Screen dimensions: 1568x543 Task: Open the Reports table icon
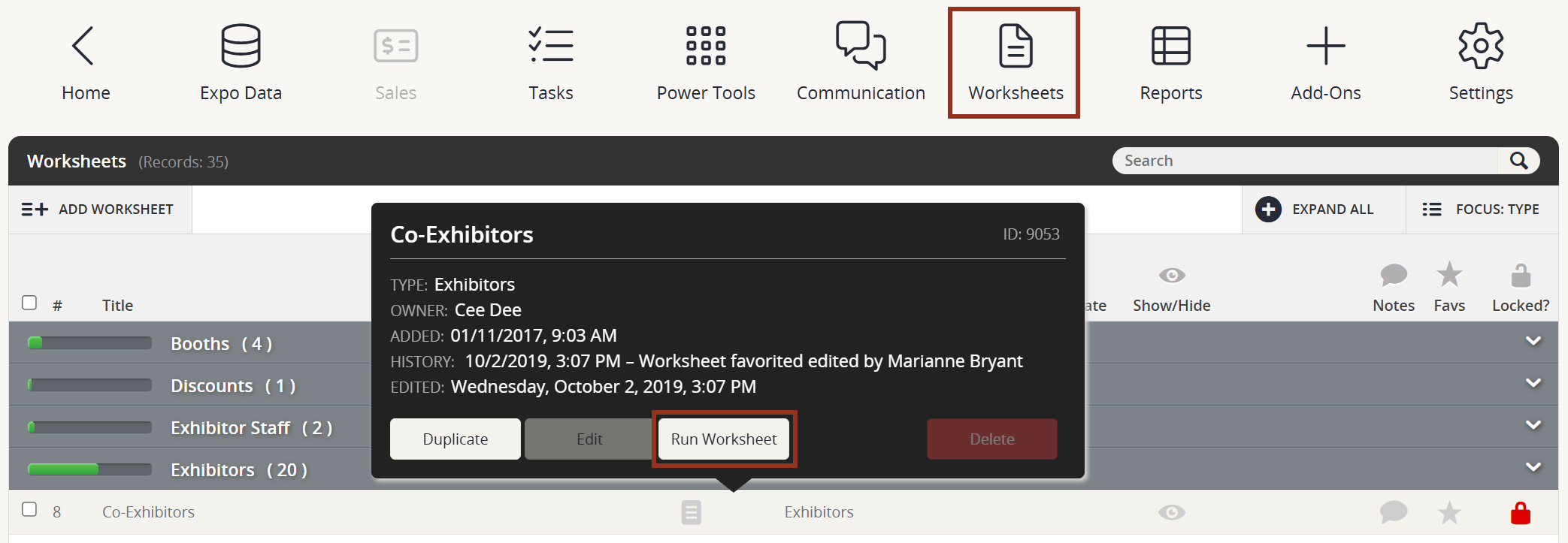(x=1171, y=46)
